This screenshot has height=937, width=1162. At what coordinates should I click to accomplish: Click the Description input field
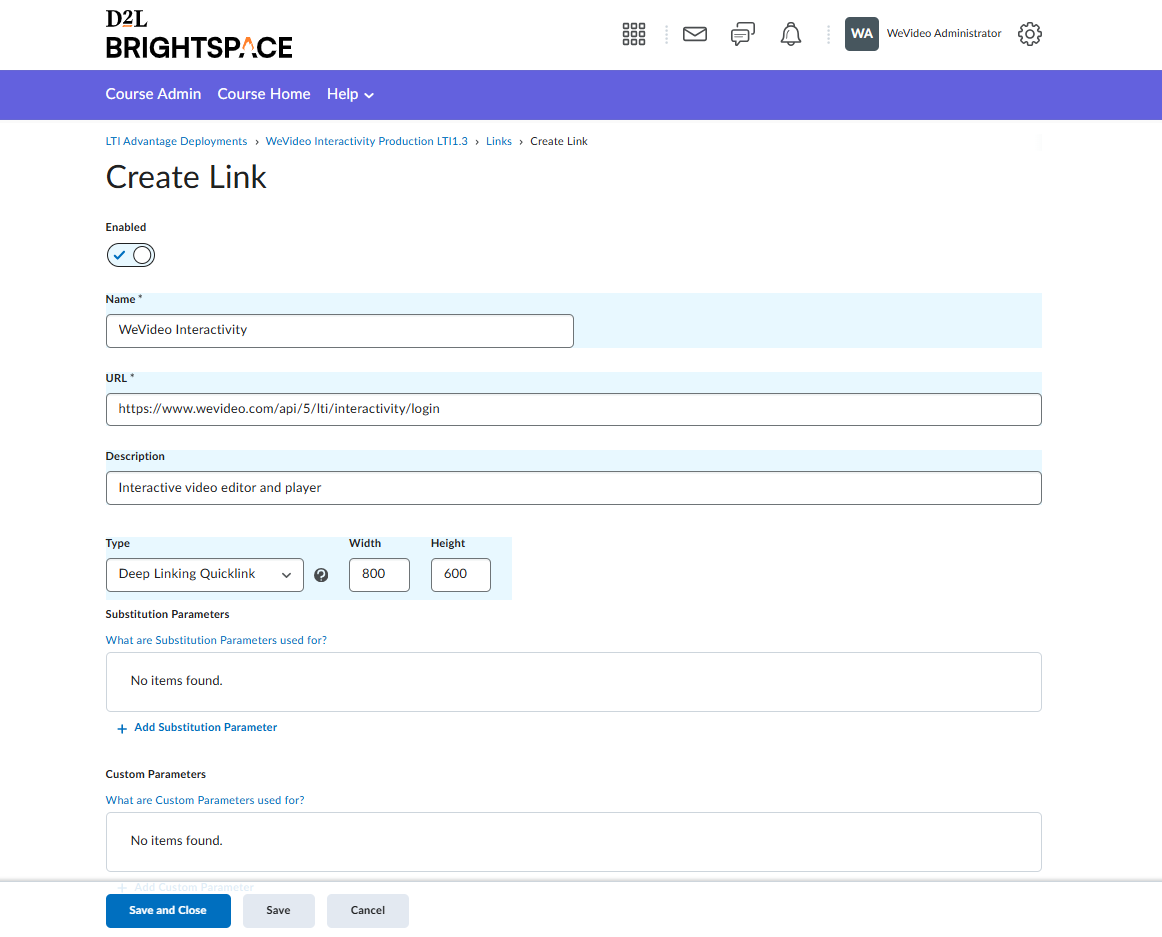[574, 489]
